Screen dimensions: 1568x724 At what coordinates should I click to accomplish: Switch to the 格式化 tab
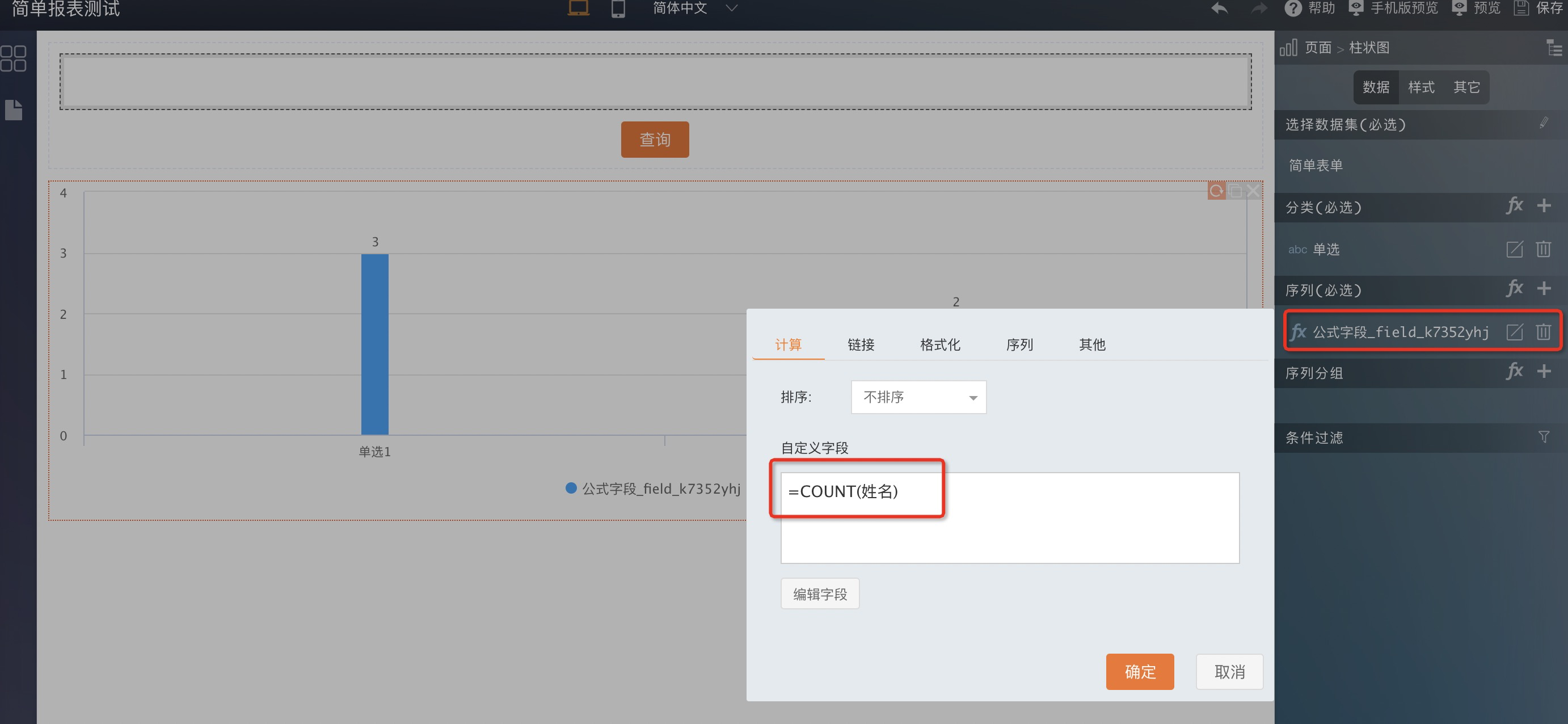939,344
